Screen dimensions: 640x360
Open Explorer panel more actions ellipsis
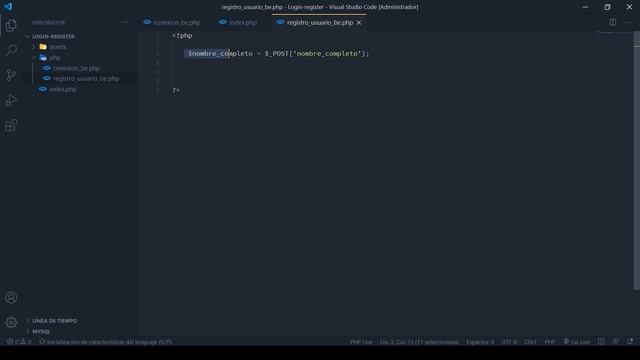[x=125, y=22]
